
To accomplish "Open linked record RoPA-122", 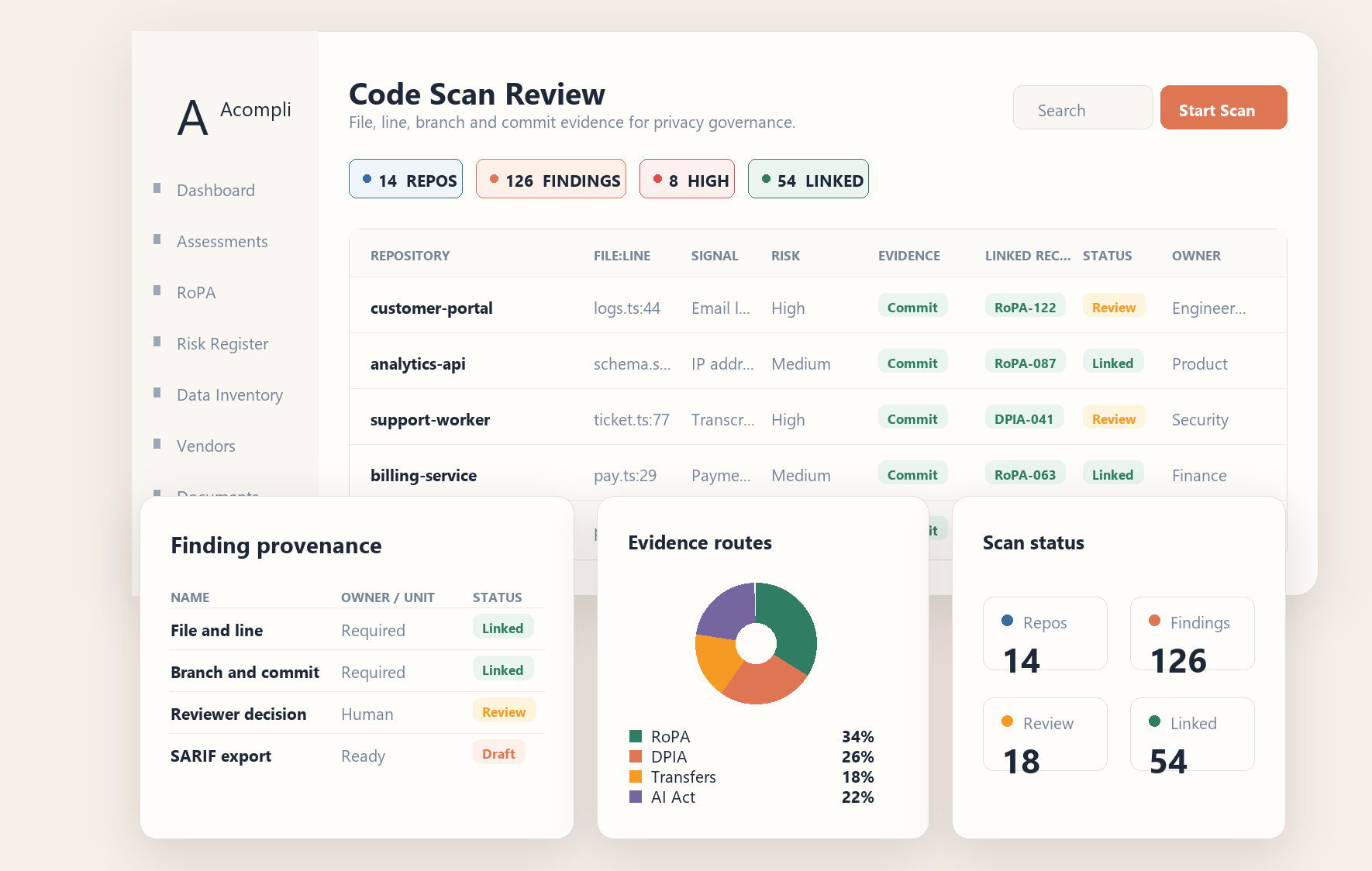I will [1025, 307].
